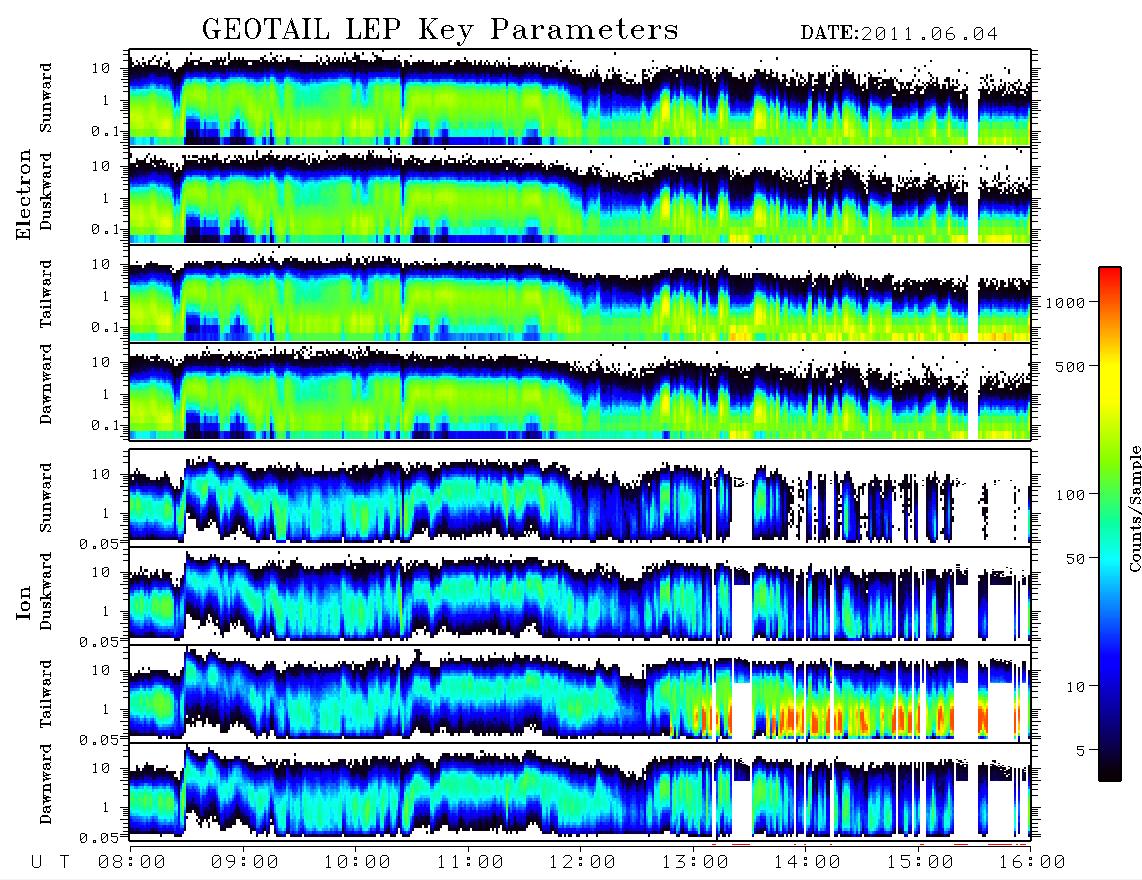Click the '09:00' time tick label
Screen dimensions: 1142x880
coord(245,862)
